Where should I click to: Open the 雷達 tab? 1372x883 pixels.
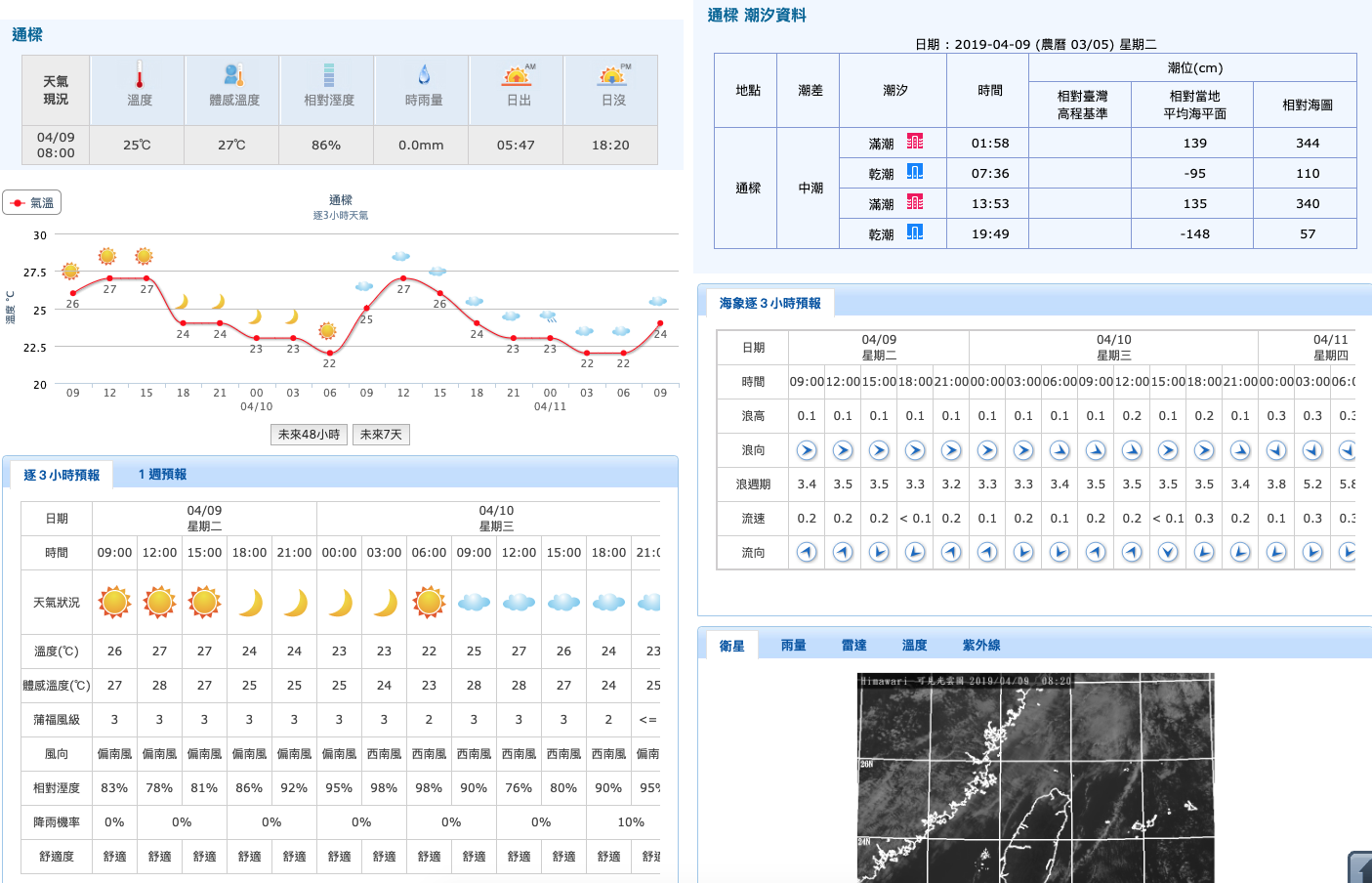[x=854, y=646]
